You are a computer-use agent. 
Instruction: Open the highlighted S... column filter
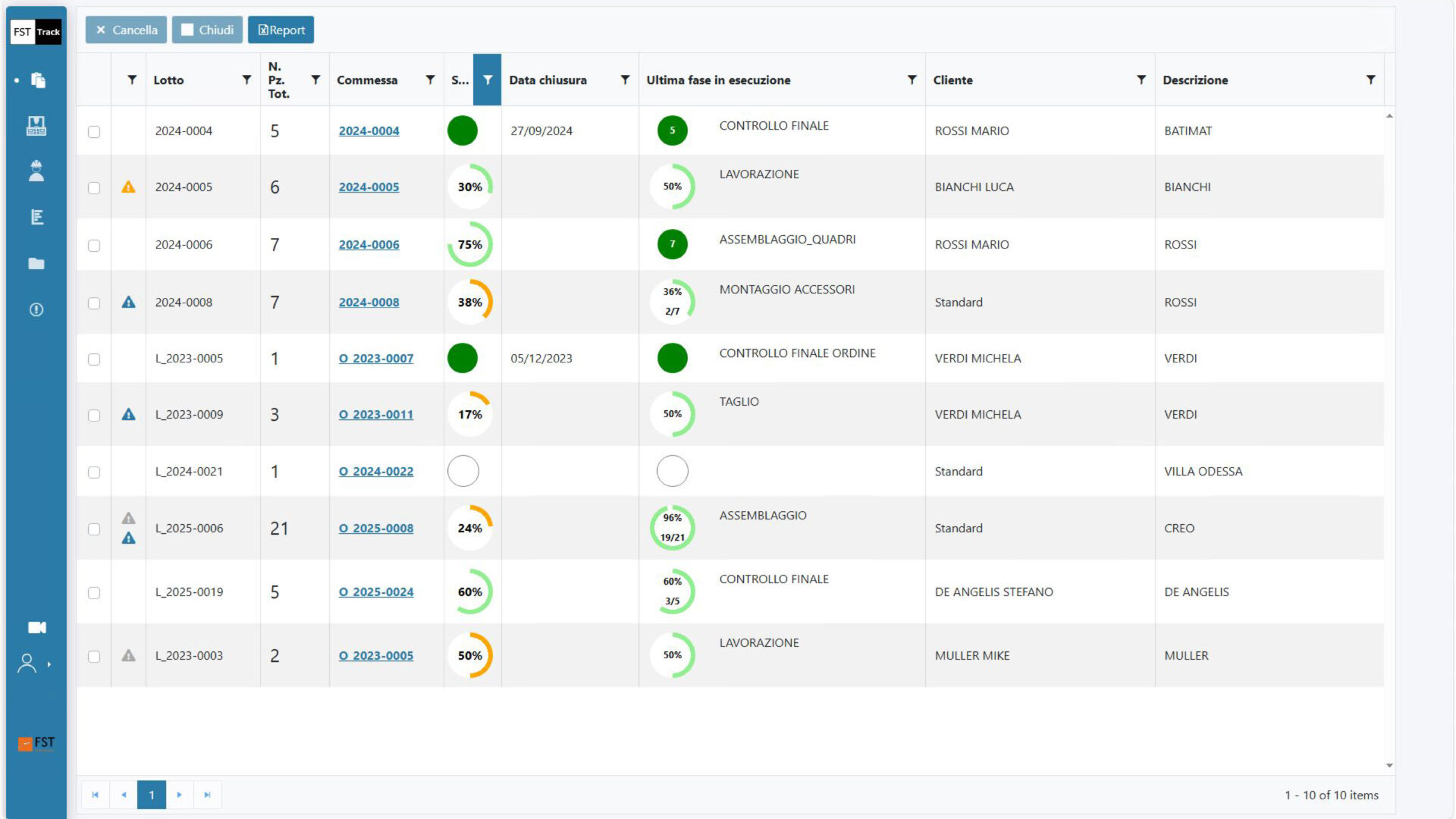[x=488, y=80]
